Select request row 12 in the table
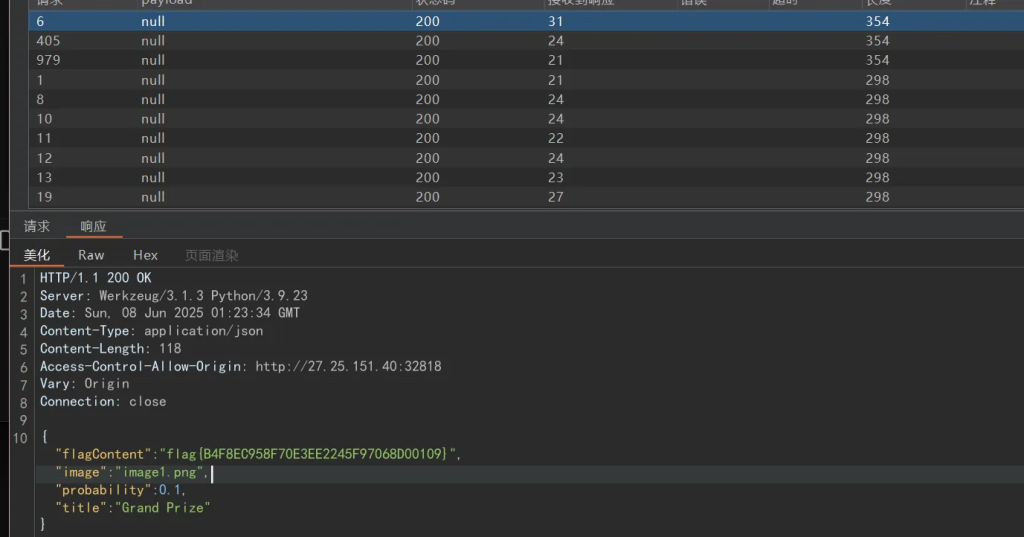1024x537 pixels. 526,157
